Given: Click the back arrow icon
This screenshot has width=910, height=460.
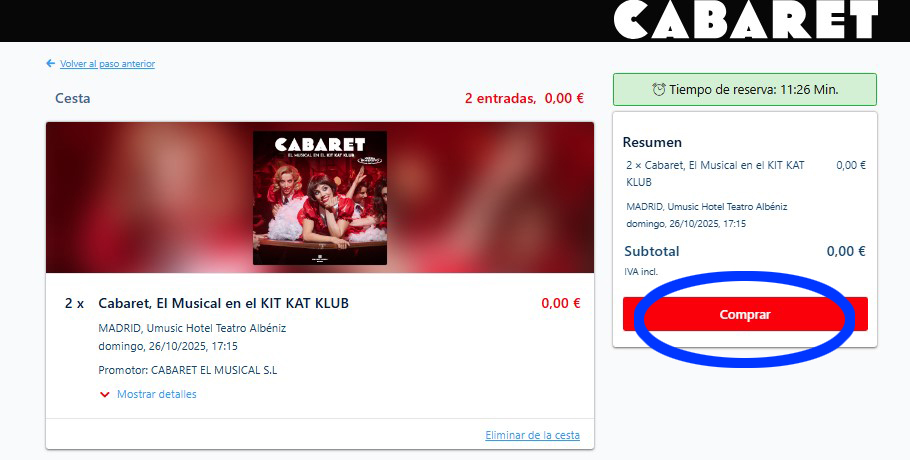Looking at the screenshot, I should pos(50,63).
